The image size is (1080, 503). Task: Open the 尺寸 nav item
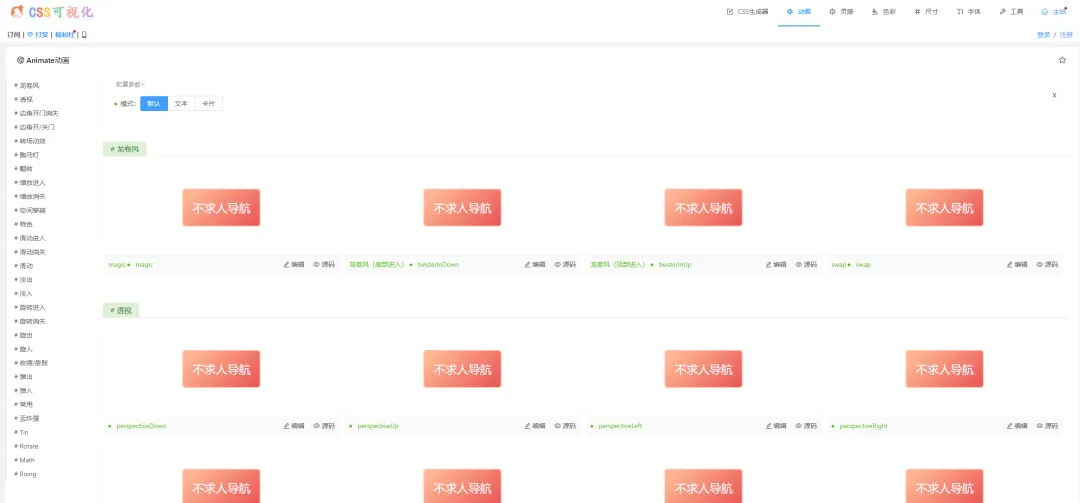click(x=926, y=12)
